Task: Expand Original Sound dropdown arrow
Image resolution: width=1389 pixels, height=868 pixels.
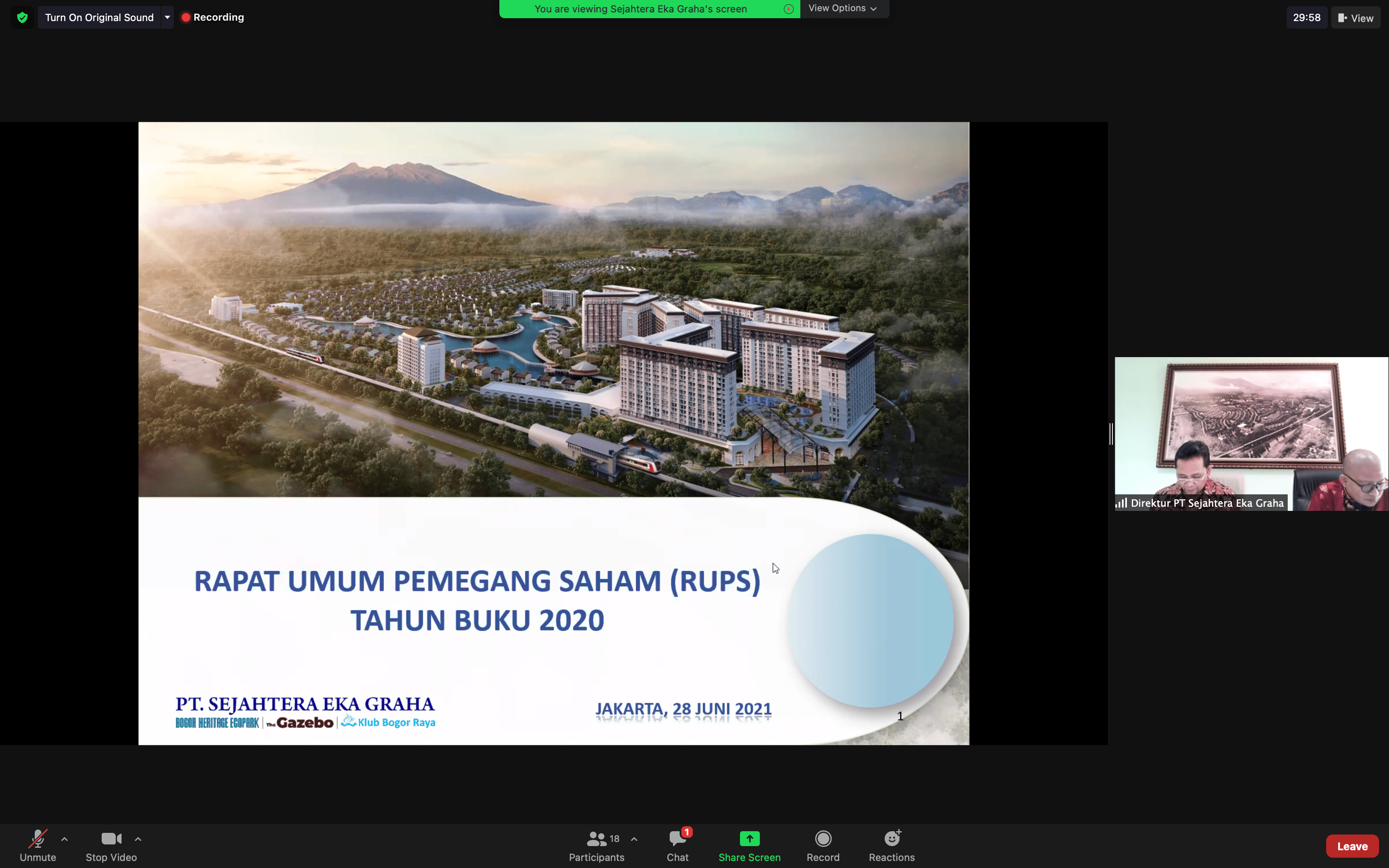Action: tap(167, 17)
